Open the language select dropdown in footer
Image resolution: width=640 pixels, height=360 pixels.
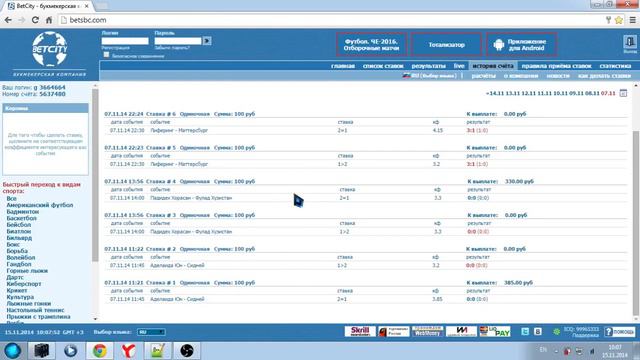tap(151, 332)
